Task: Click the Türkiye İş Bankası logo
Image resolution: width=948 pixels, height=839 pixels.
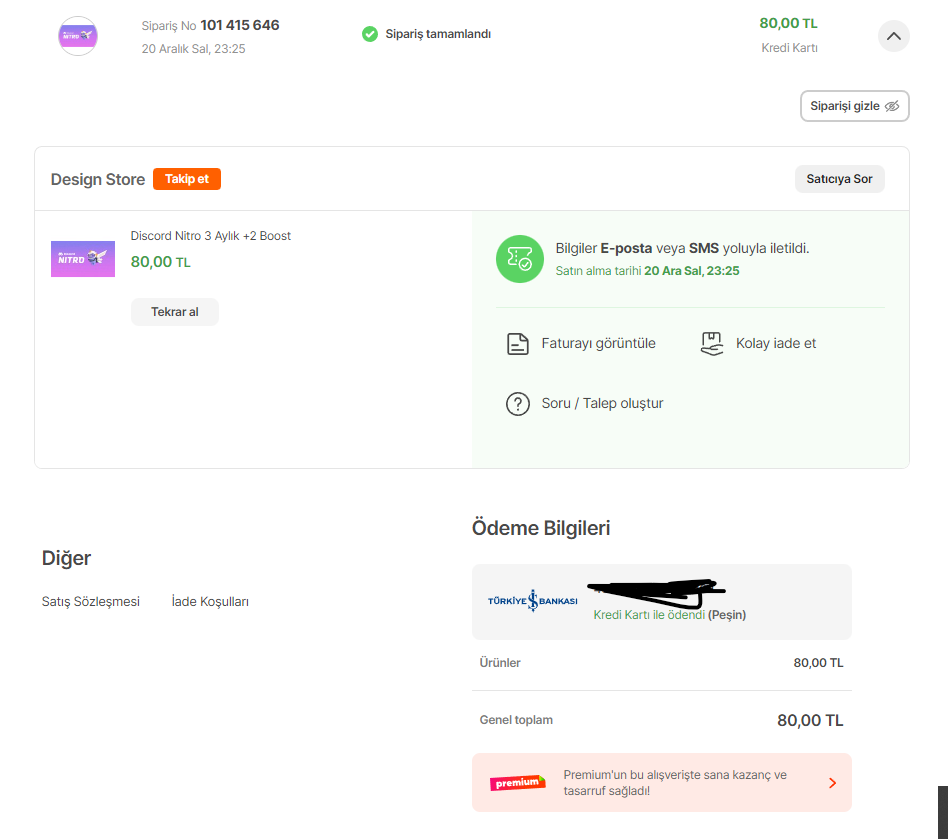Action: (x=532, y=601)
